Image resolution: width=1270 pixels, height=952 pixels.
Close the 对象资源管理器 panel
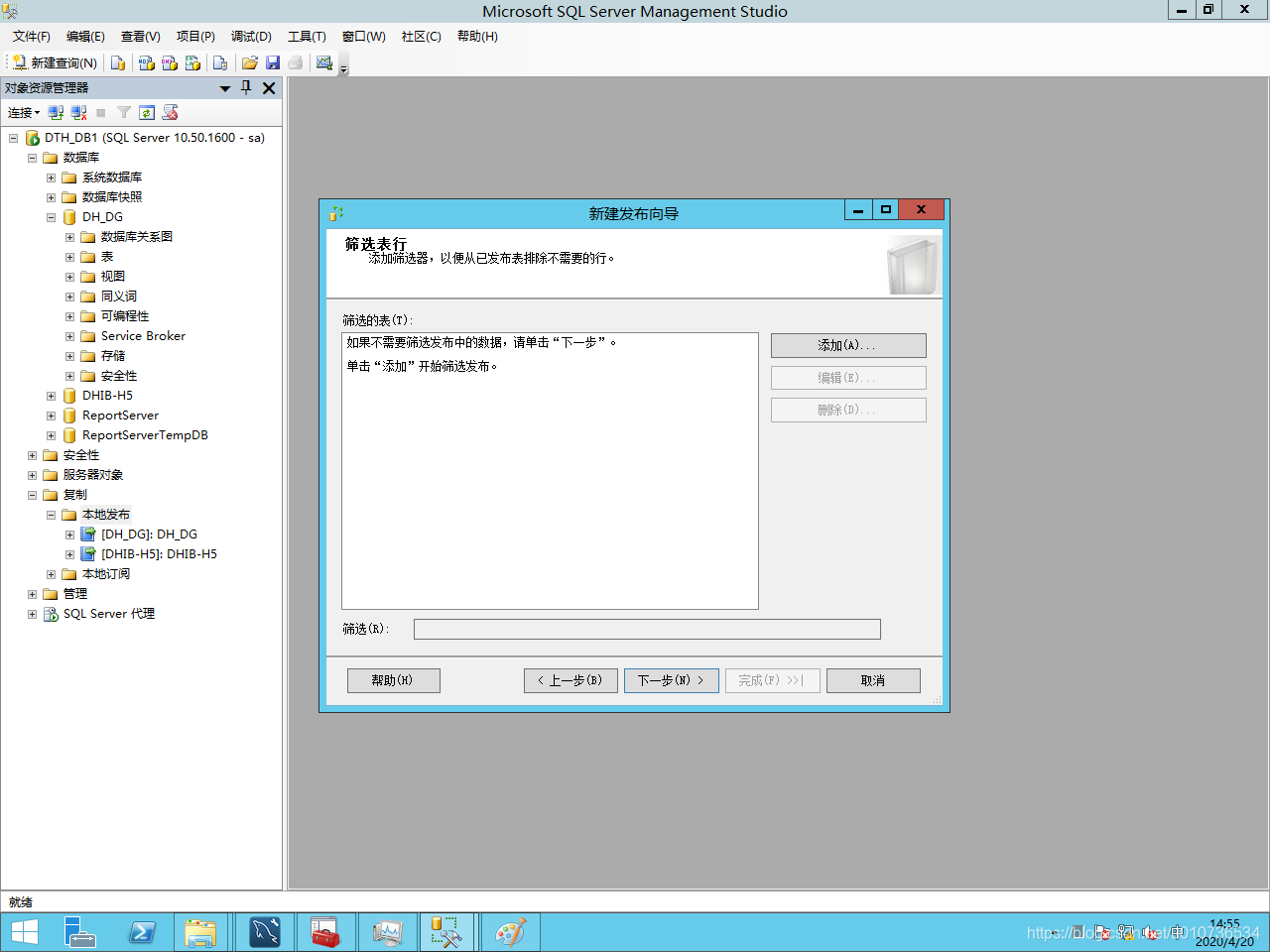[x=269, y=88]
